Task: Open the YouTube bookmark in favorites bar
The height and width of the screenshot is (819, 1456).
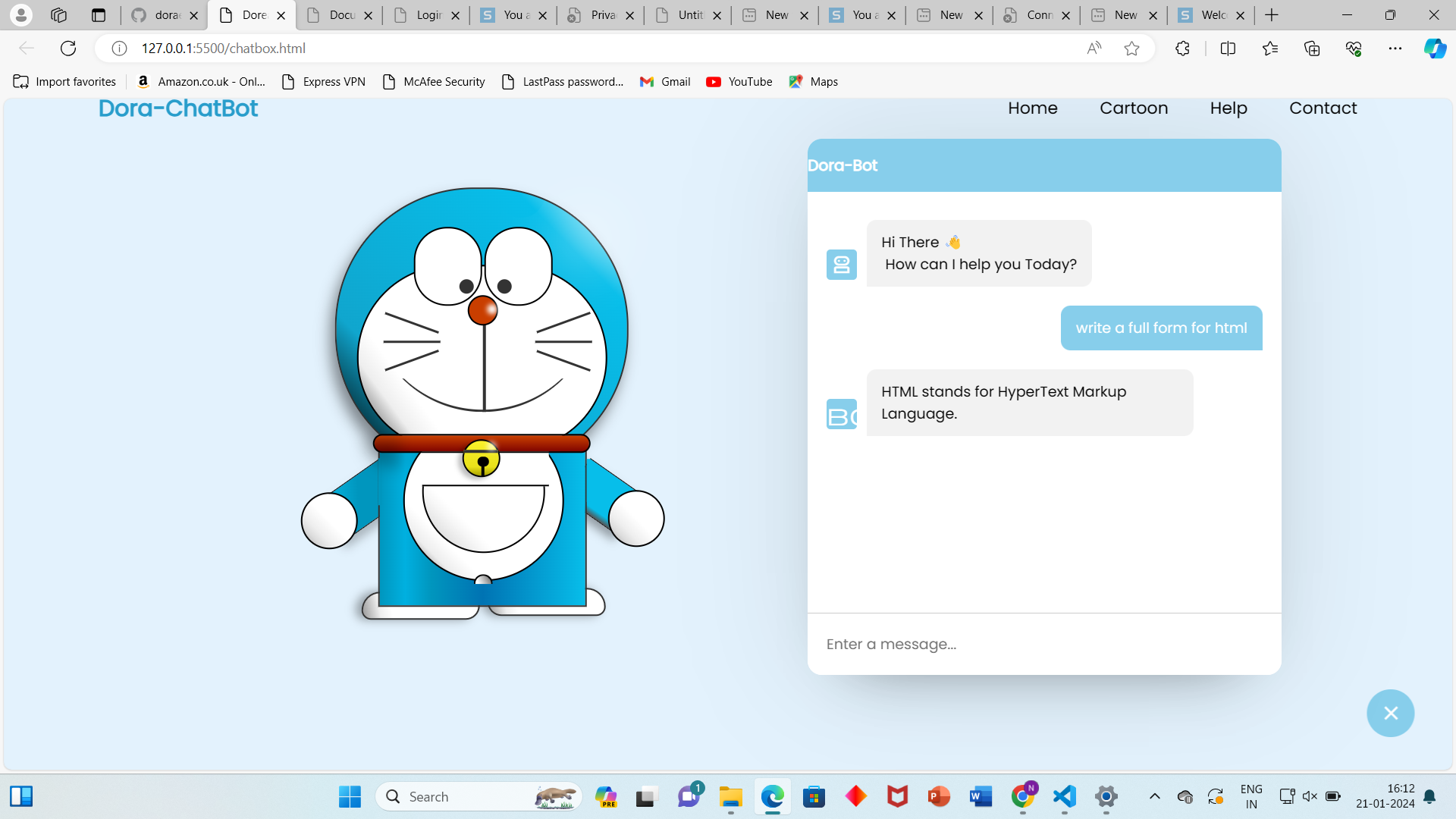Action: pos(739,82)
